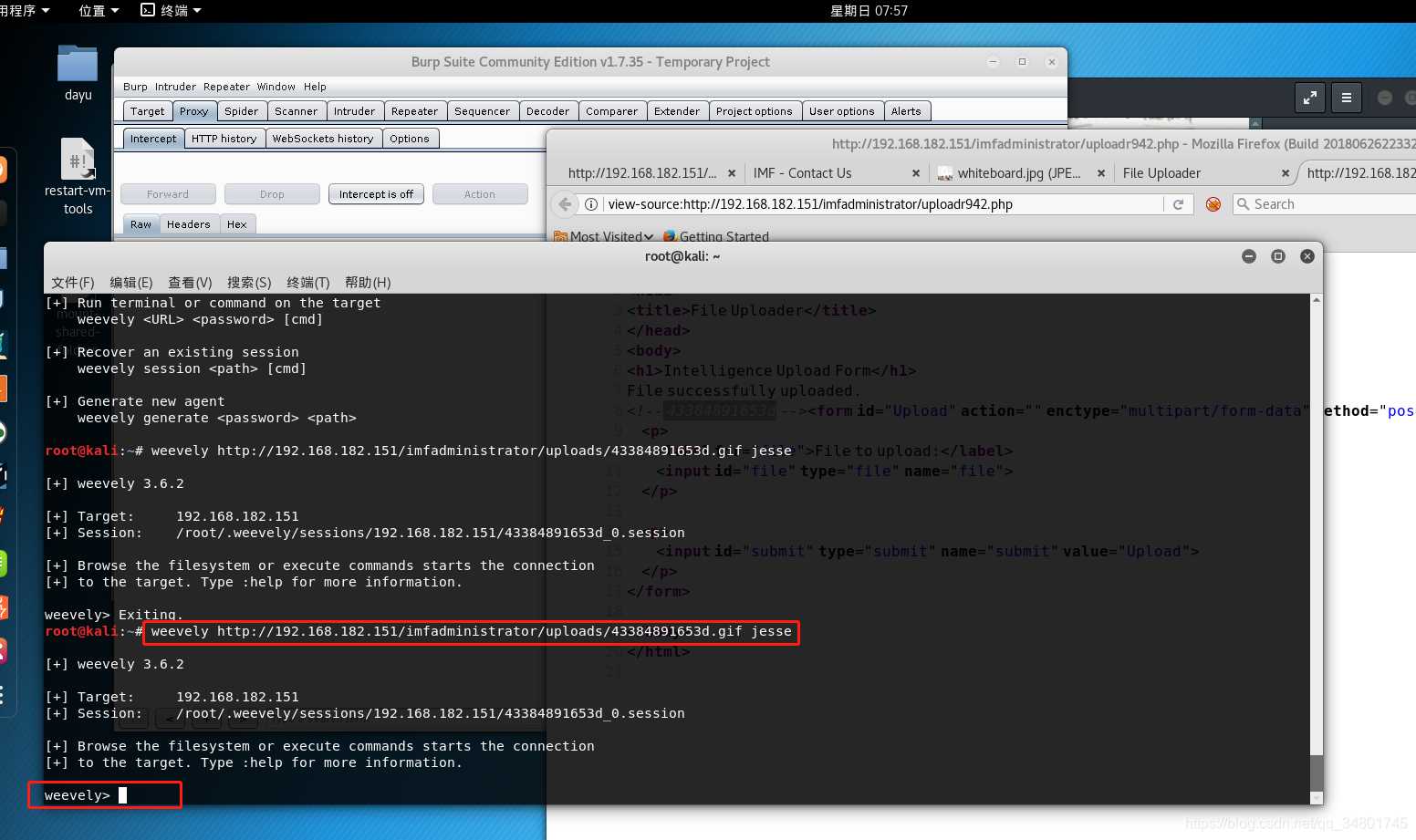Switch to the Target tab in Burp
Viewport: 1416px width, 840px height.
tap(147, 111)
